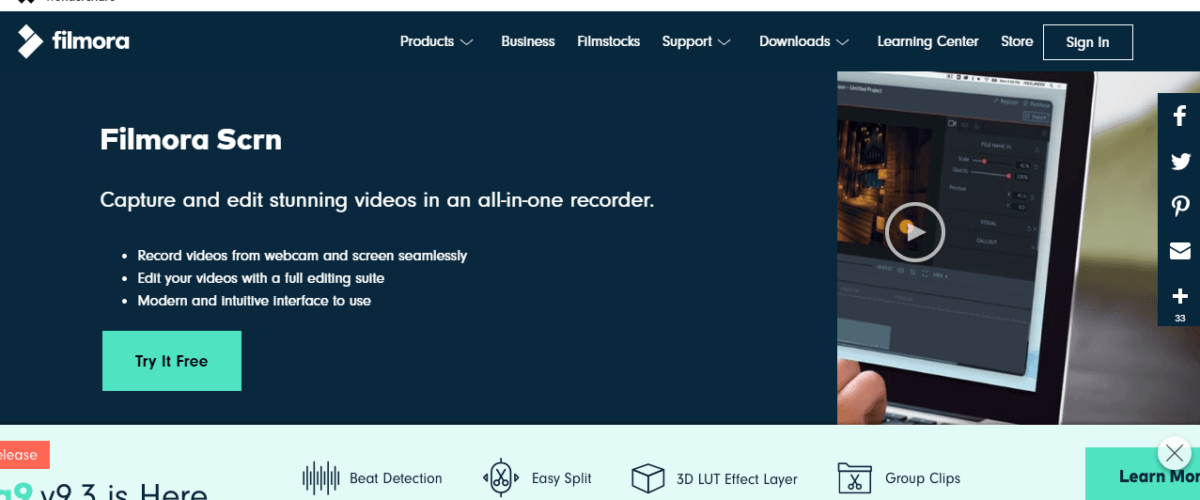Open more share options plus icon

1180,296
